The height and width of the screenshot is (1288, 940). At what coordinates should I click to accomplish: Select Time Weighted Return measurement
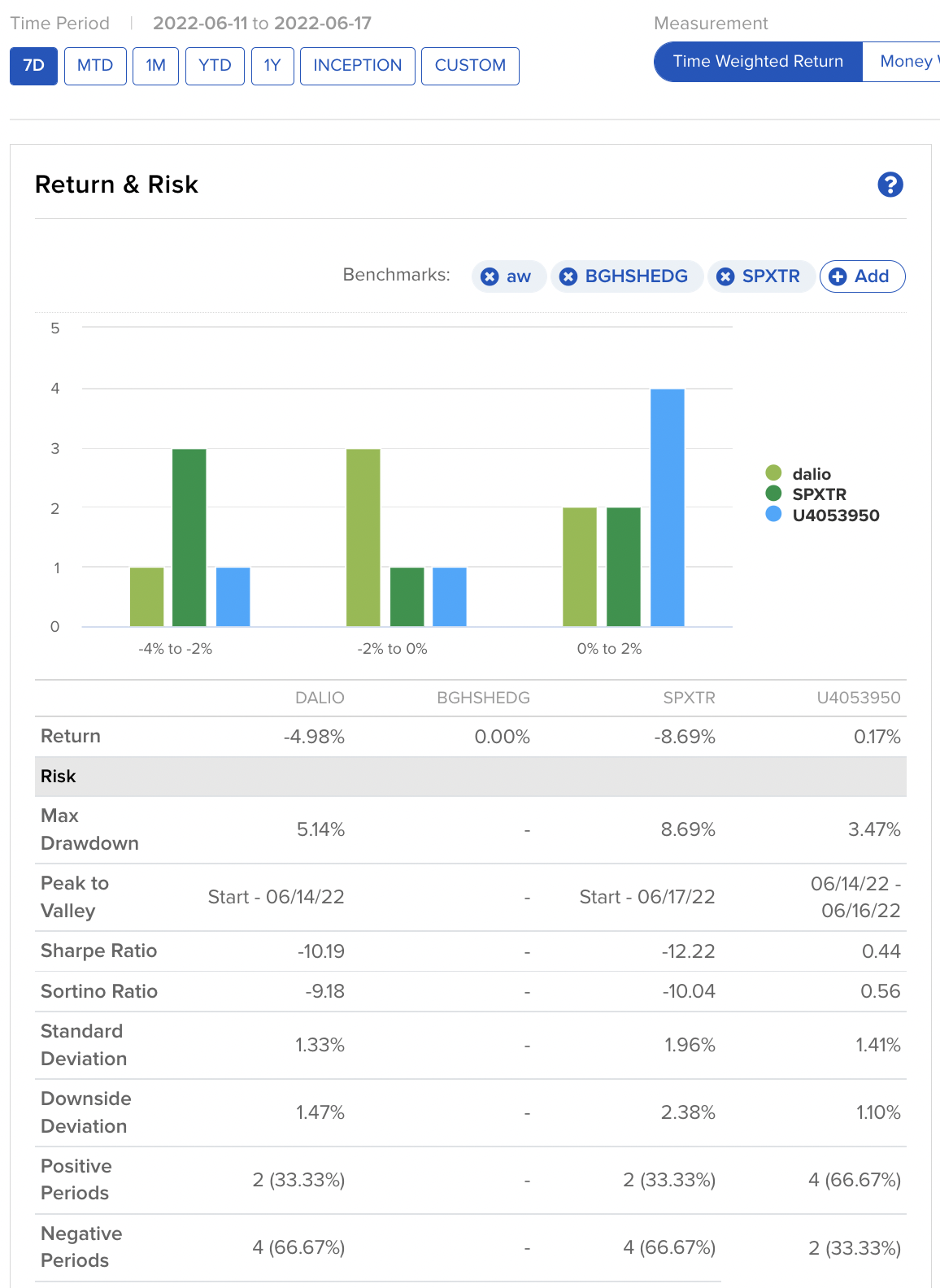[x=758, y=62]
